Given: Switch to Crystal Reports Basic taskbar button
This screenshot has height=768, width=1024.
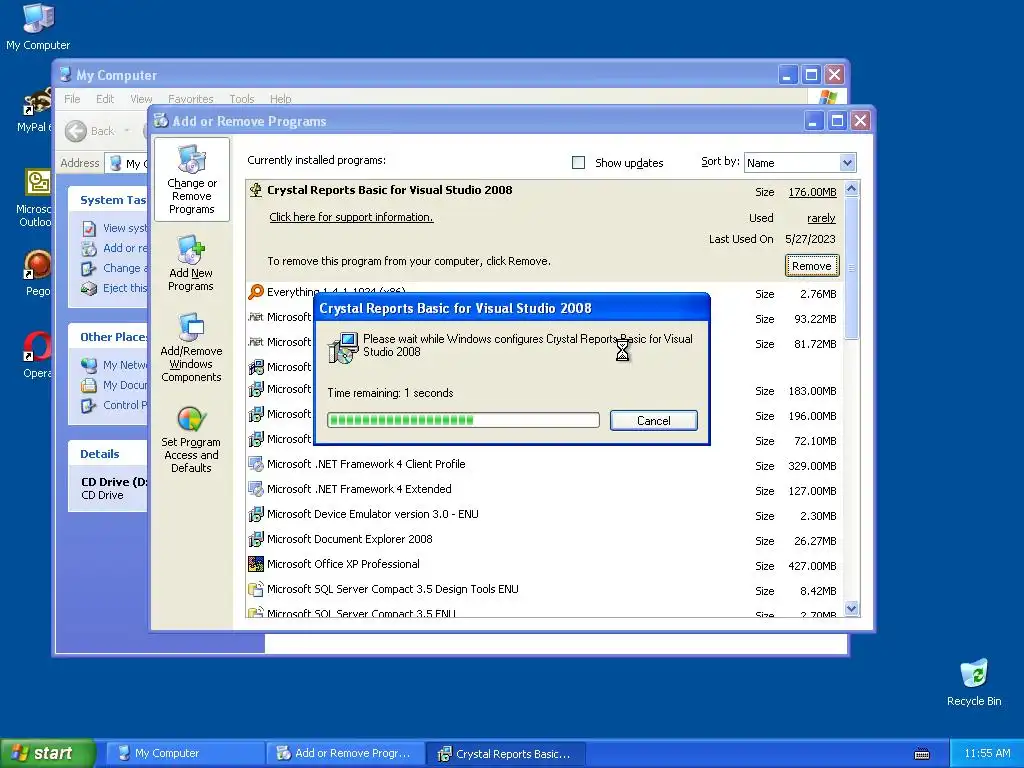Looking at the screenshot, I should (505, 753).
